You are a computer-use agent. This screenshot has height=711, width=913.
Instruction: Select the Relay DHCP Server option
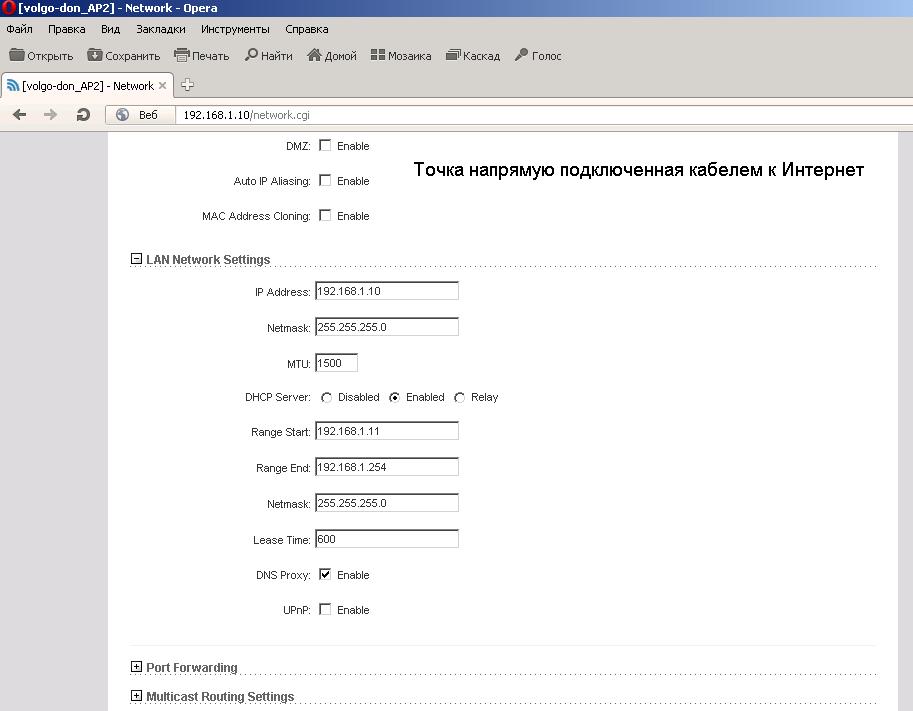460,398
